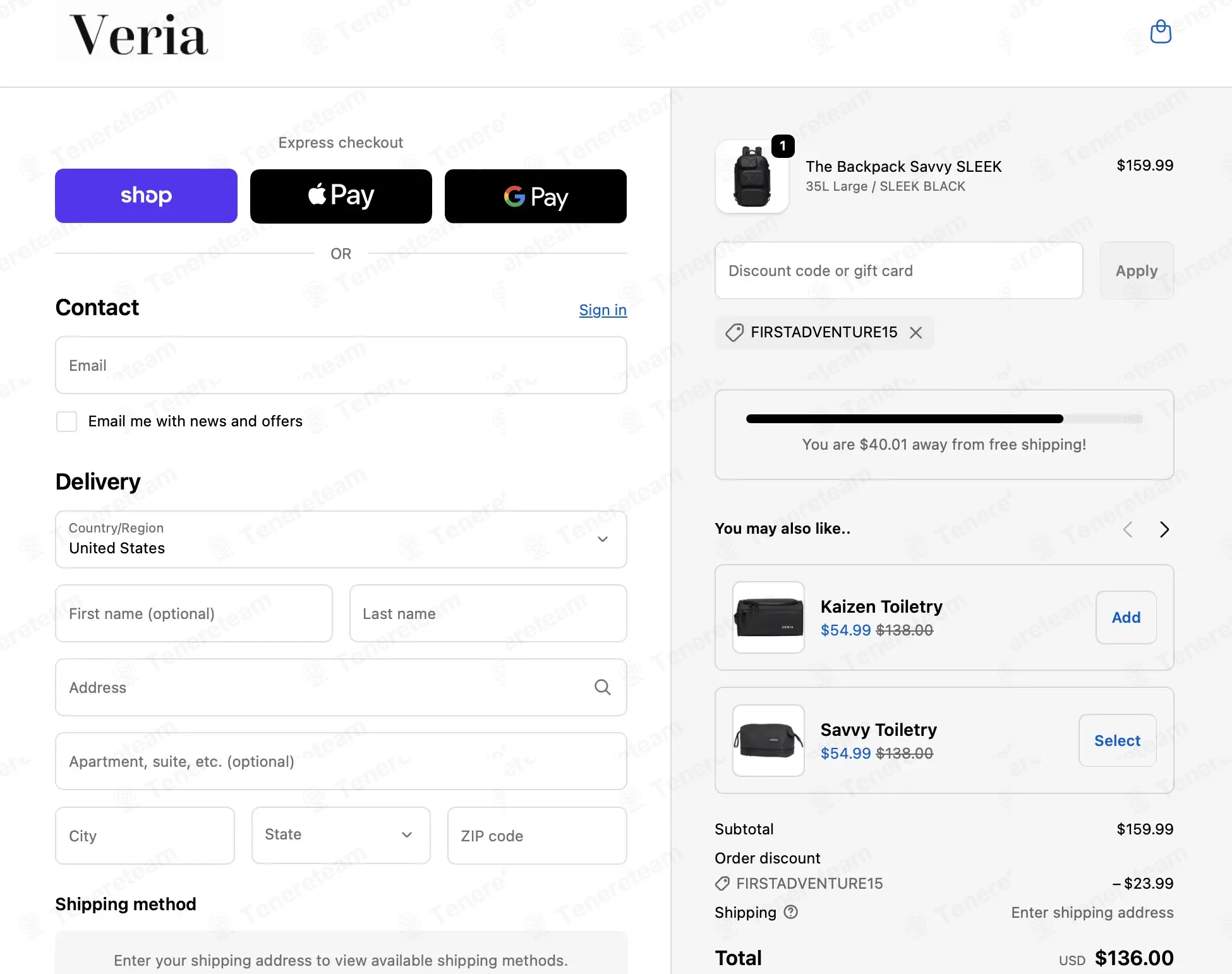Click the City field
The height and width of the screenshot is (974, 1232).
[x=145, y=836]
